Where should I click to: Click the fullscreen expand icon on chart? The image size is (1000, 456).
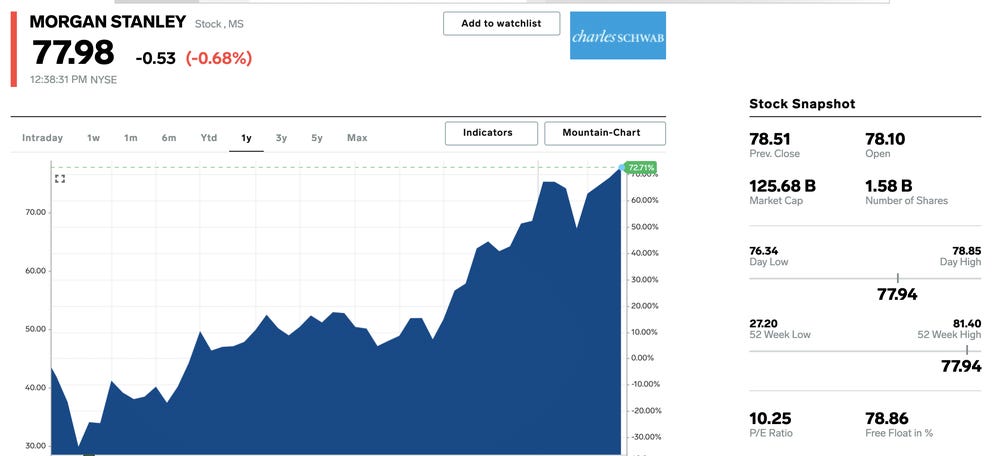click(x=60, y=179)
